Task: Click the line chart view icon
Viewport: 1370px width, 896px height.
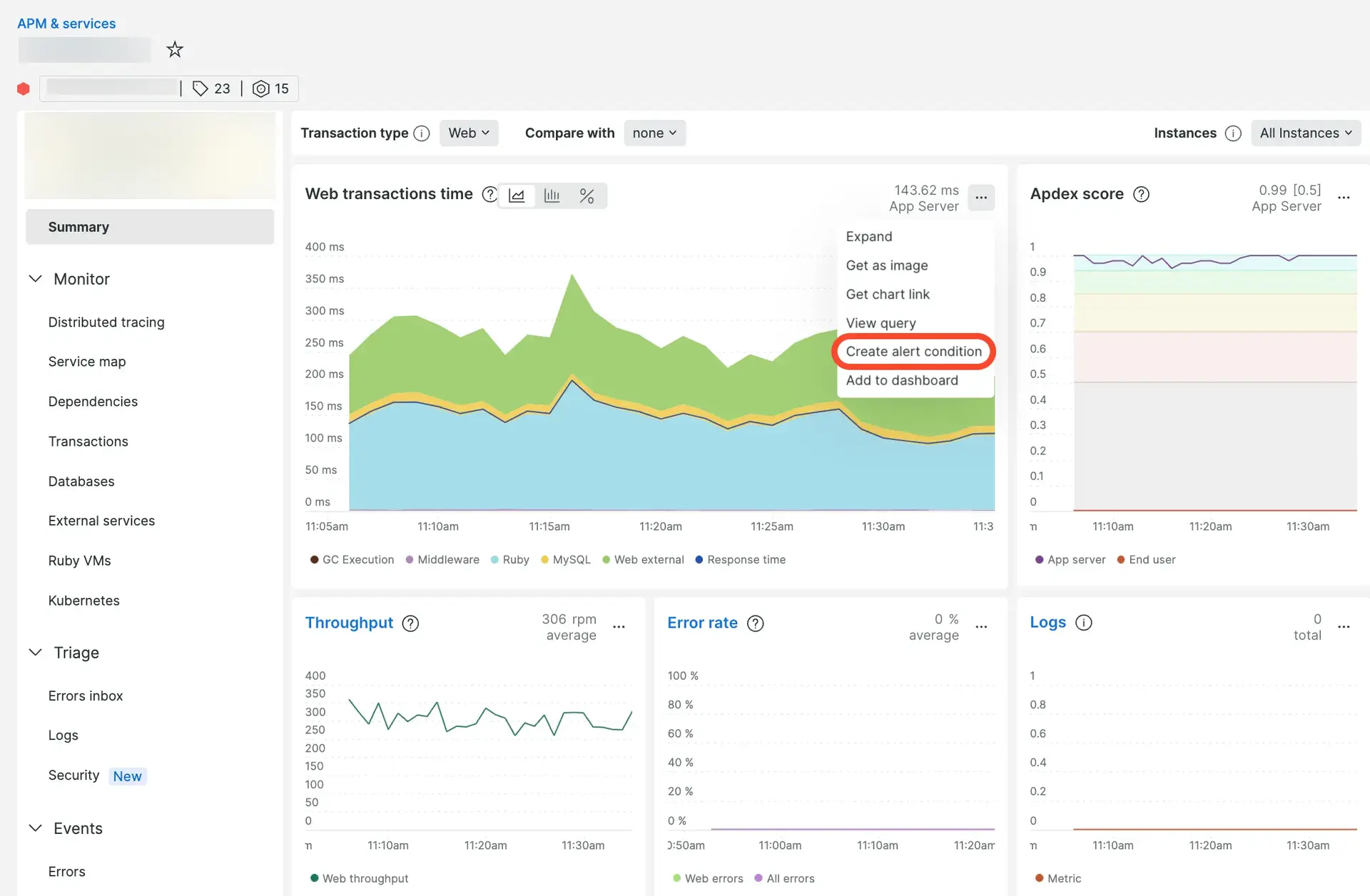Action: point(516,195)
